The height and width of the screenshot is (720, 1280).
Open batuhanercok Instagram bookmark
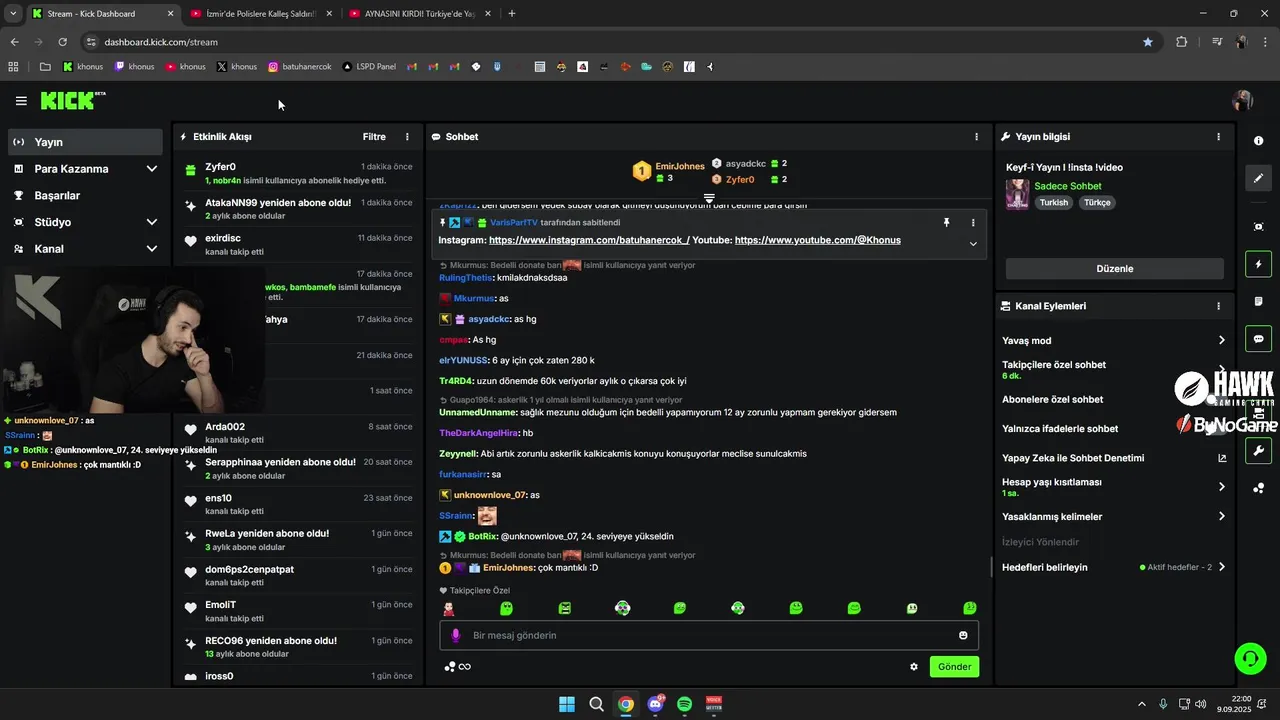click(299, 67)
